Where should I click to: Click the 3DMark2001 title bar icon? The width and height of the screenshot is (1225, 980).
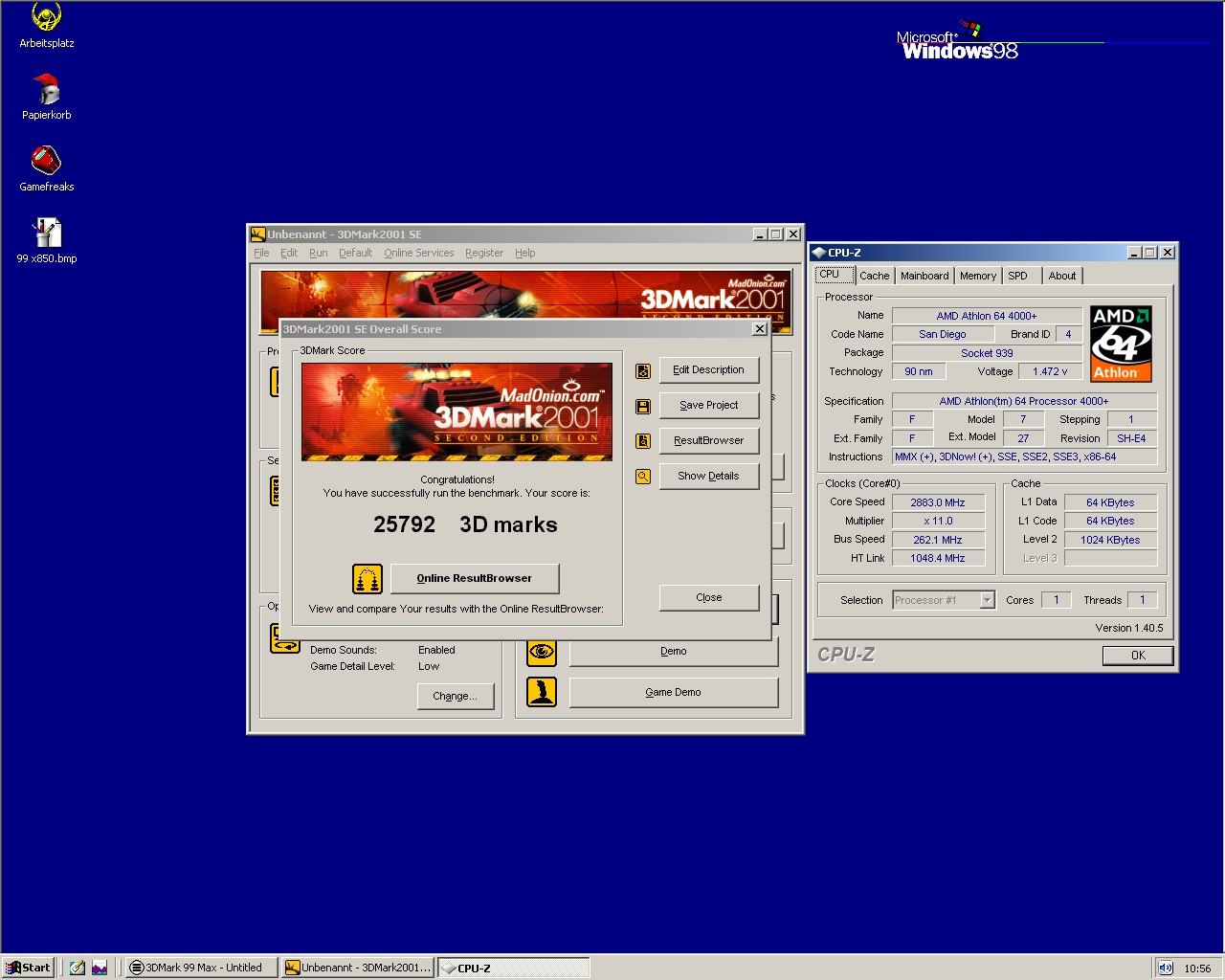pyautogui.click(x=257, y=234)
